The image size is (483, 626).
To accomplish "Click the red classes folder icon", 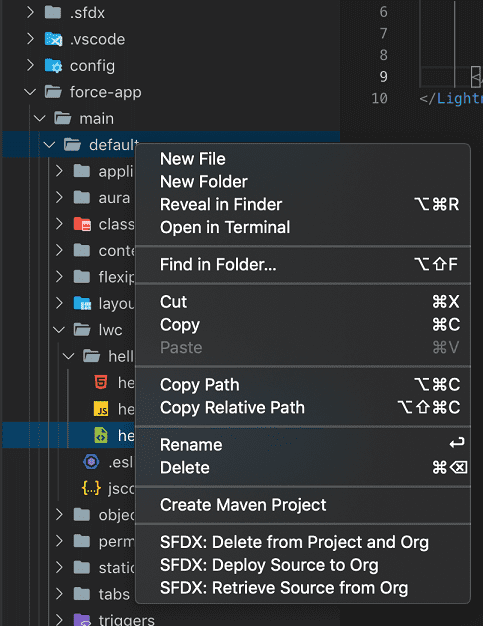I will click(x=82, y=224).
